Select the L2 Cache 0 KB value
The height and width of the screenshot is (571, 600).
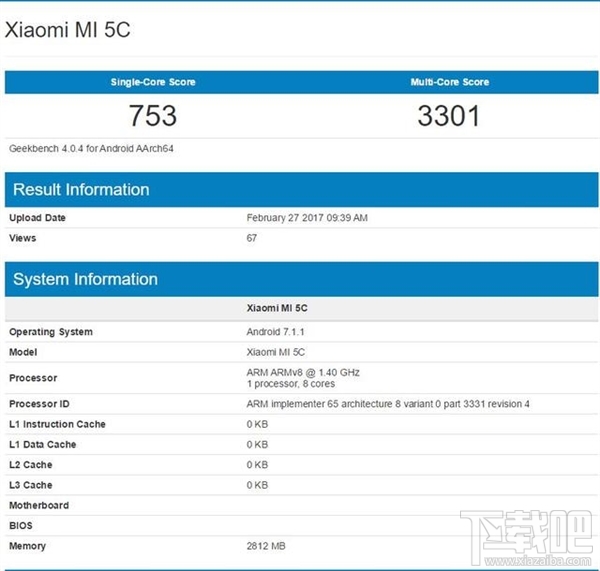click(x=257, y=465)
